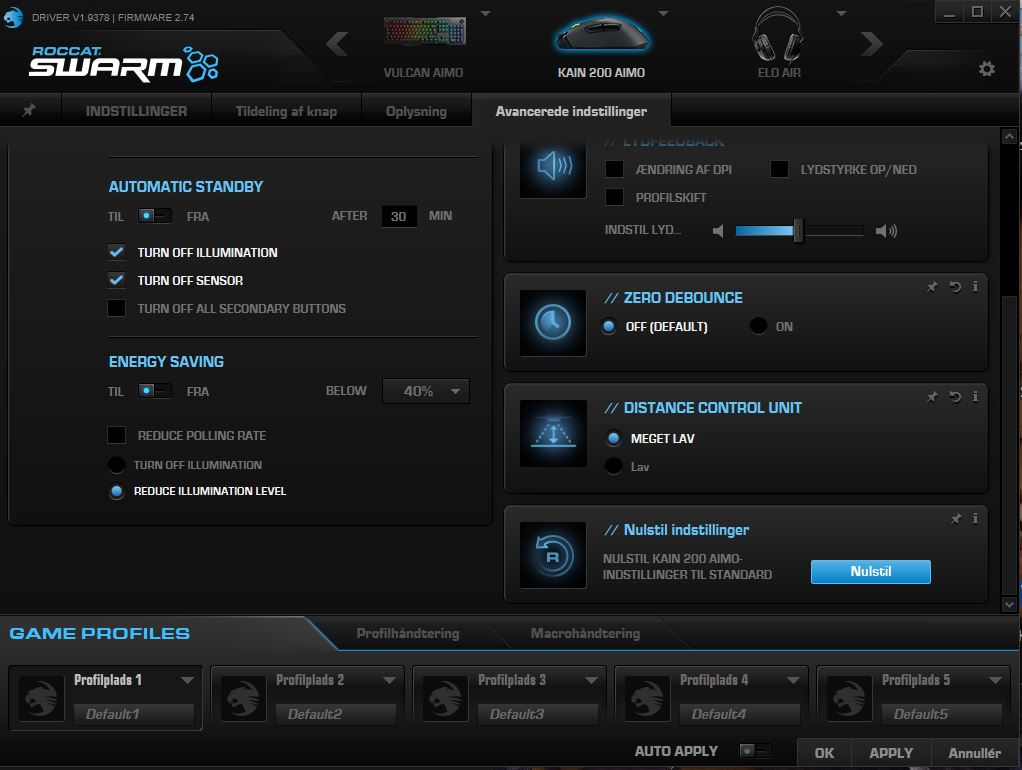Image resolution: width=1022 pixels, height=770 pixels.
Task: Enable Reduce Polling Rate checkbox
Action: point(117,435)
